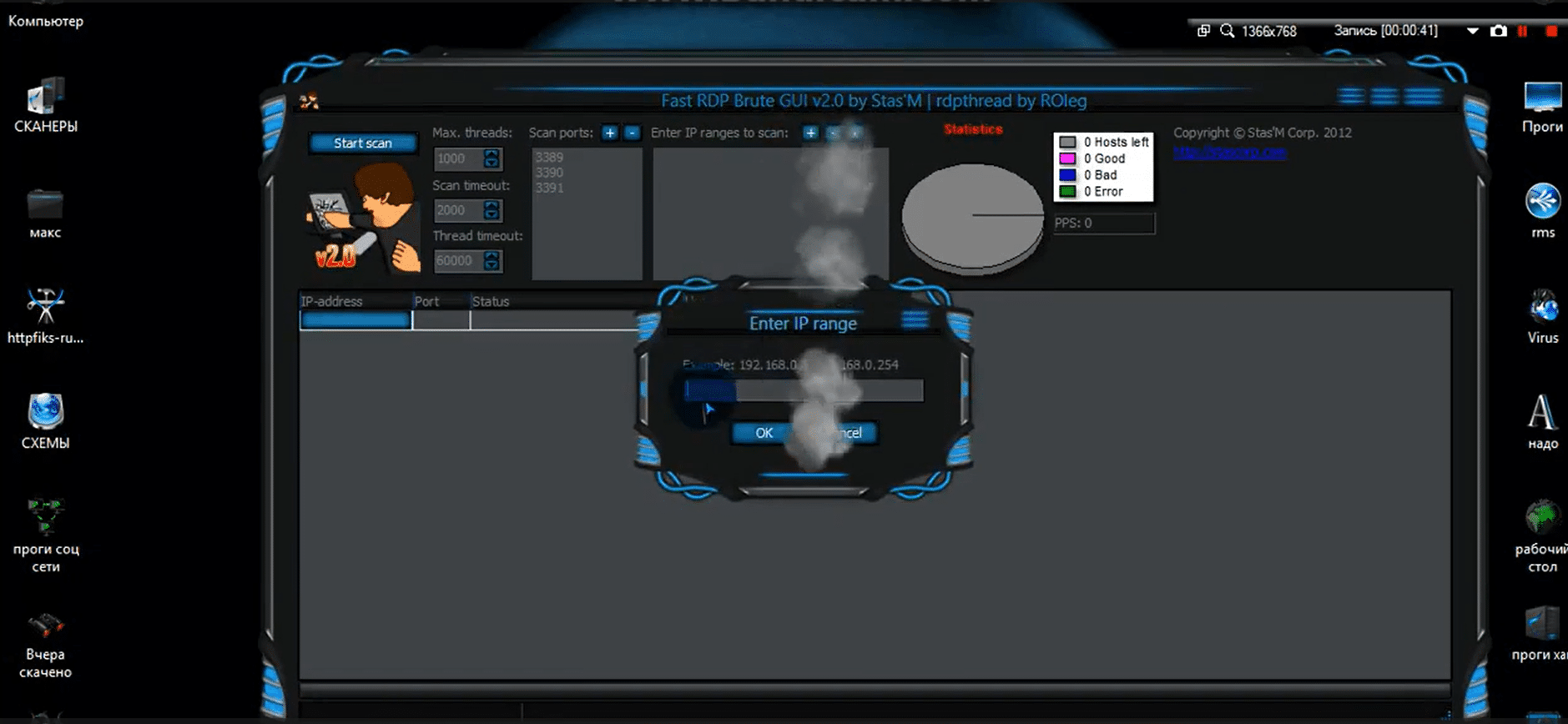The width and height of the screenshot is (1568, 724).
Task: Add a port with Scan ports plus button
Action: click(x=610, y=133)
